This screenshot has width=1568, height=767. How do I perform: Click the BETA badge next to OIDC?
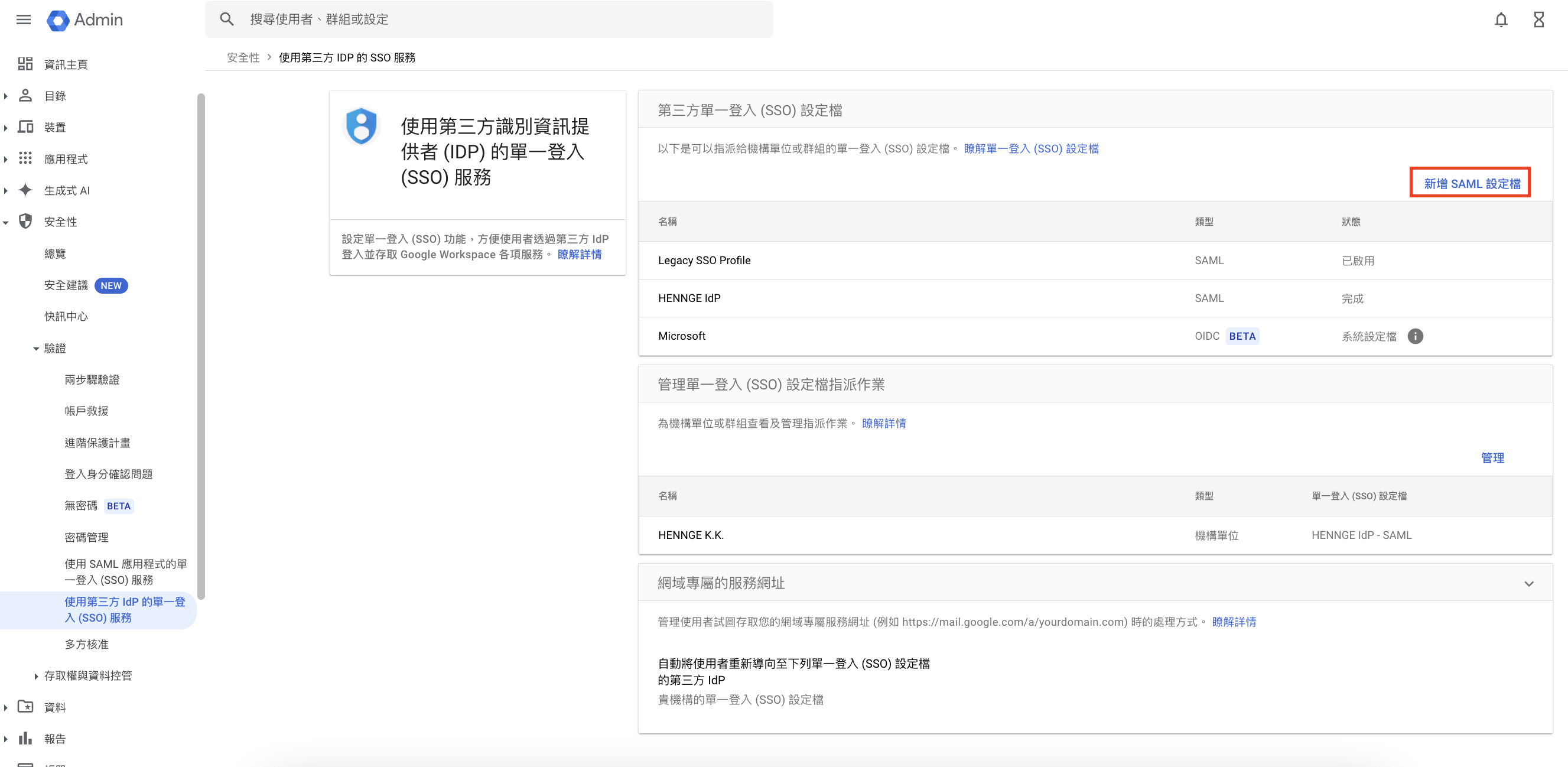(1242, 336)
